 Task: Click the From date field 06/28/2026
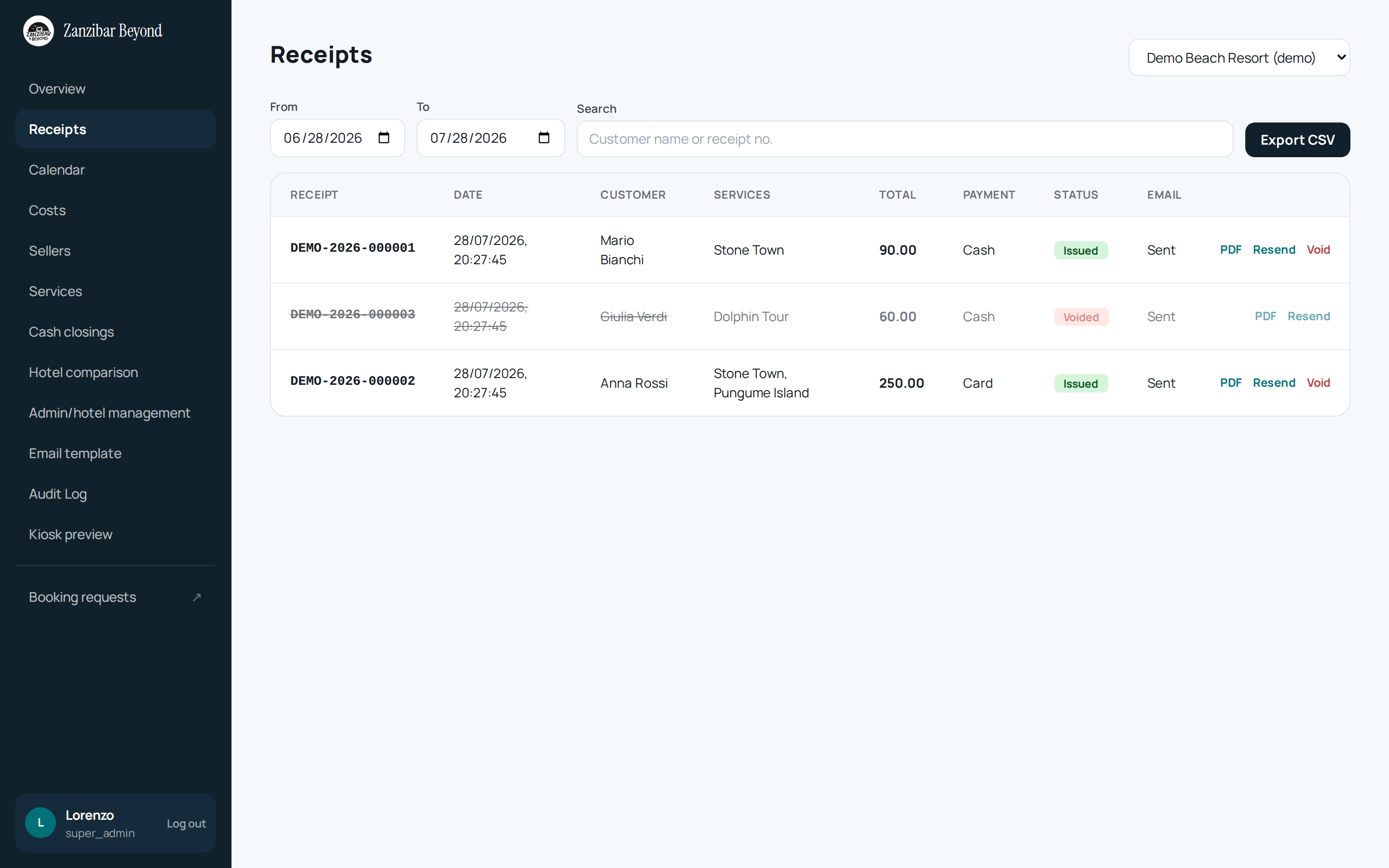point(337,138)
